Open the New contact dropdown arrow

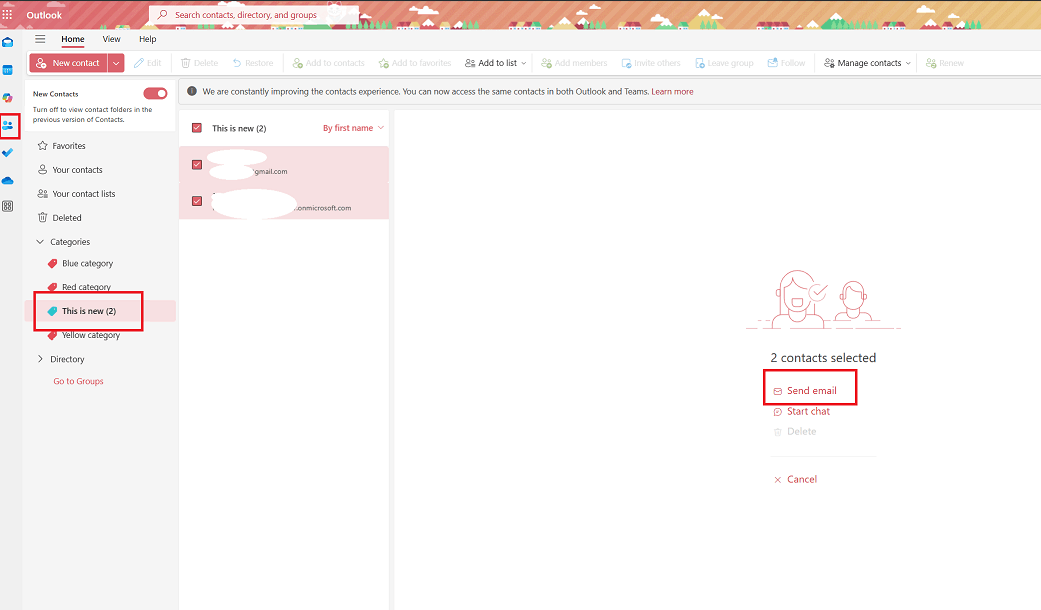click(x=116, y=63)
